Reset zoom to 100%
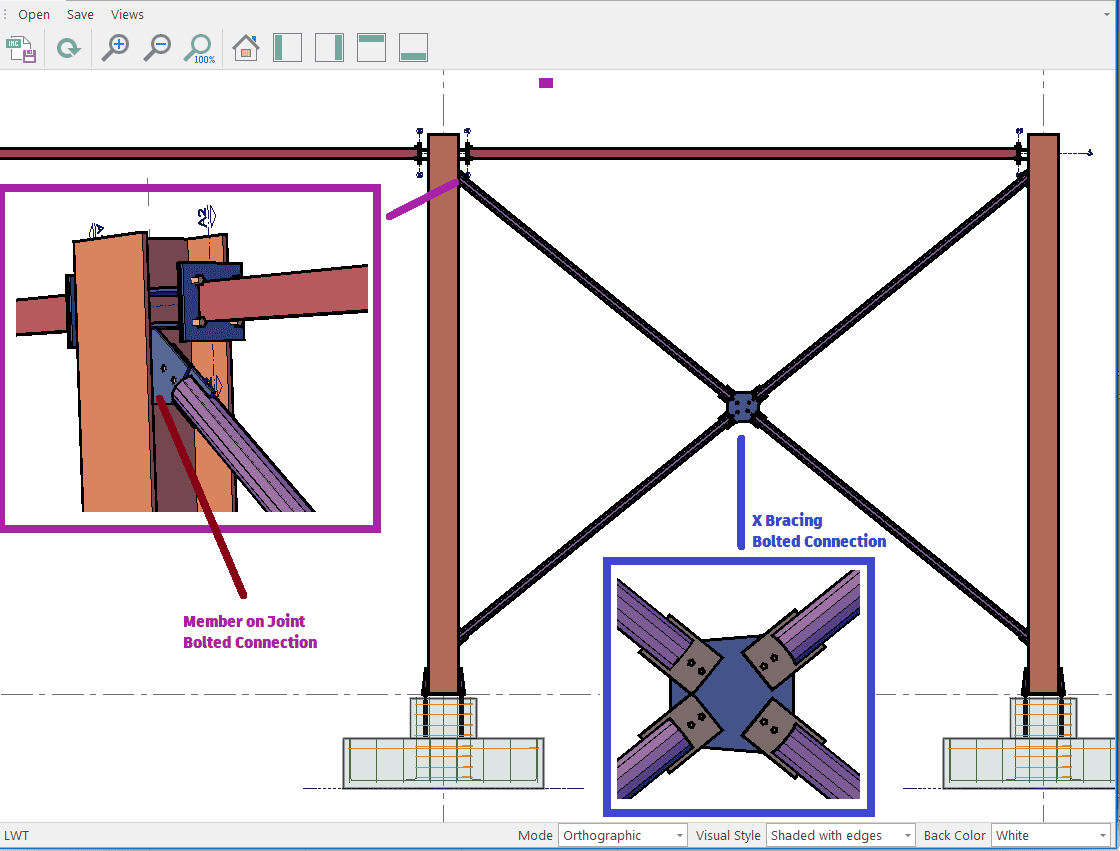This screenshot has width=1120, height=851. (200, 48)
